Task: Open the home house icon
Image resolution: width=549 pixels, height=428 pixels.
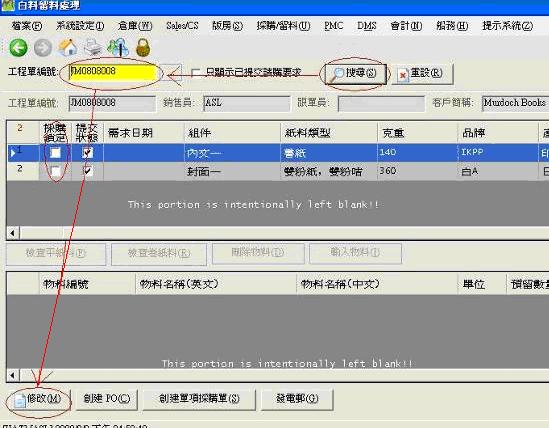Action: click(68, 48)
